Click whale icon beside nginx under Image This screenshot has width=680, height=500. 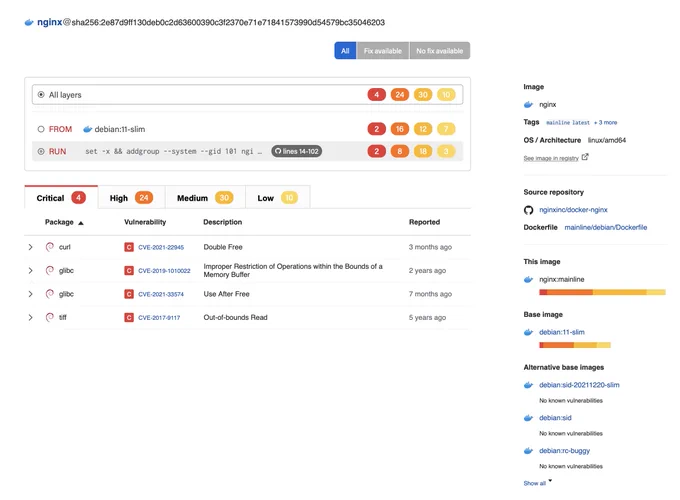pyautogui.click(x=528, y=105)
